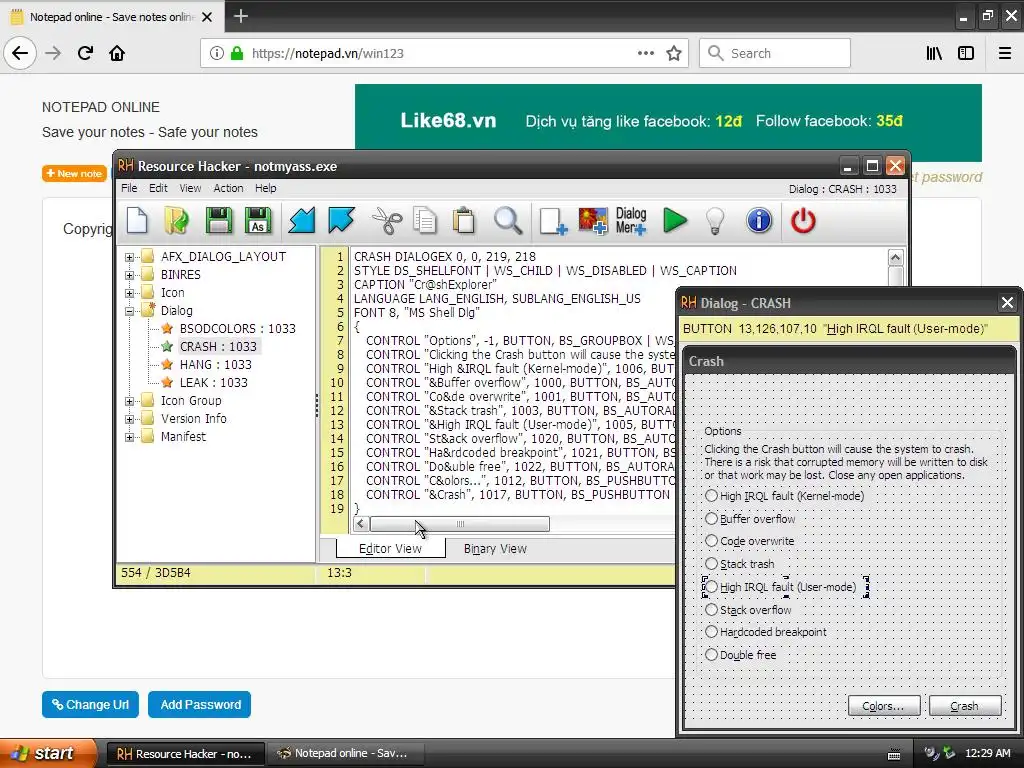The height and width of the screenshot is (768, 1024).
Task: Click the red power Exit icon
Action: (803, 221)
